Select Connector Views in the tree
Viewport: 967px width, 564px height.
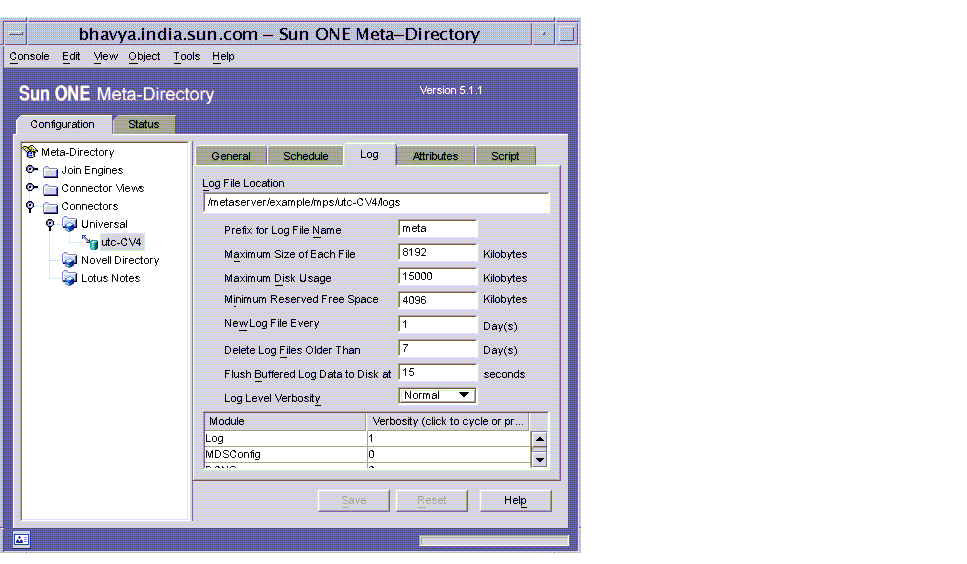[x=103, y=188]
